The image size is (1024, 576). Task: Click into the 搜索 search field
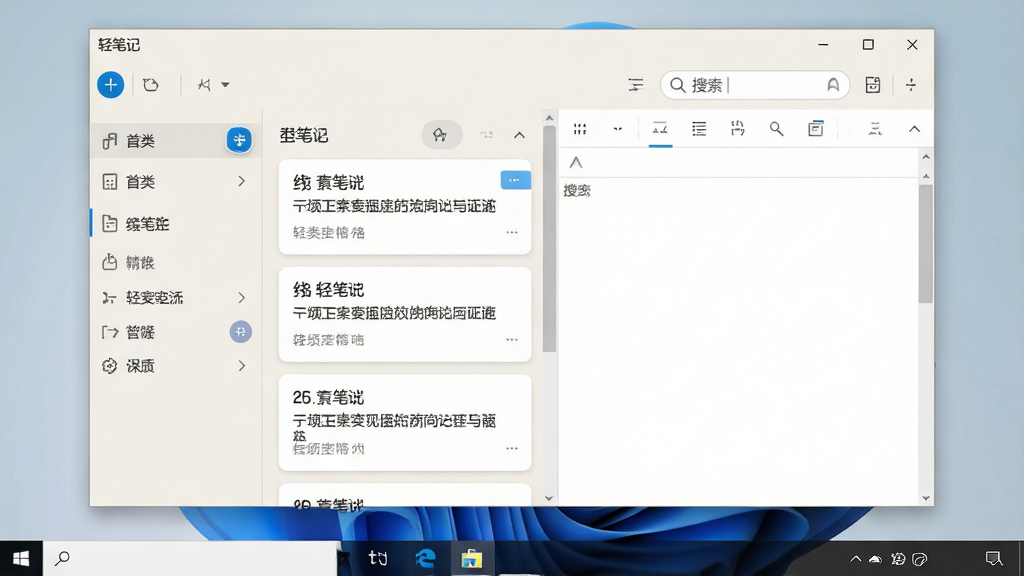pos(754,85)
